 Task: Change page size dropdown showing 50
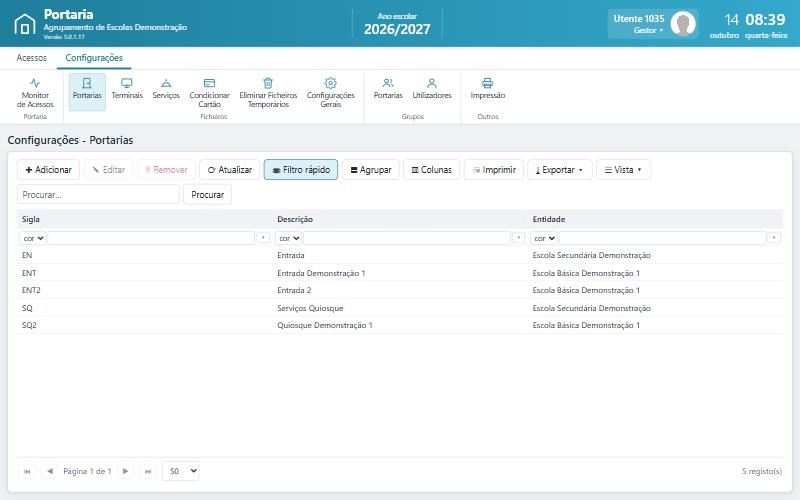(x=181, y=471)
